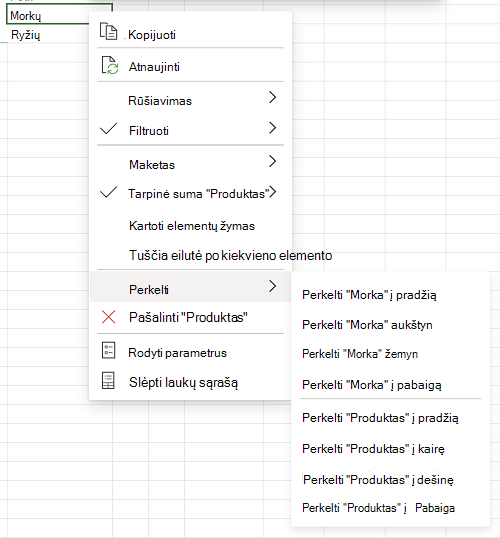Open the Maketas menu item
This screenshot has width=500, height=538.
(190, 163)
